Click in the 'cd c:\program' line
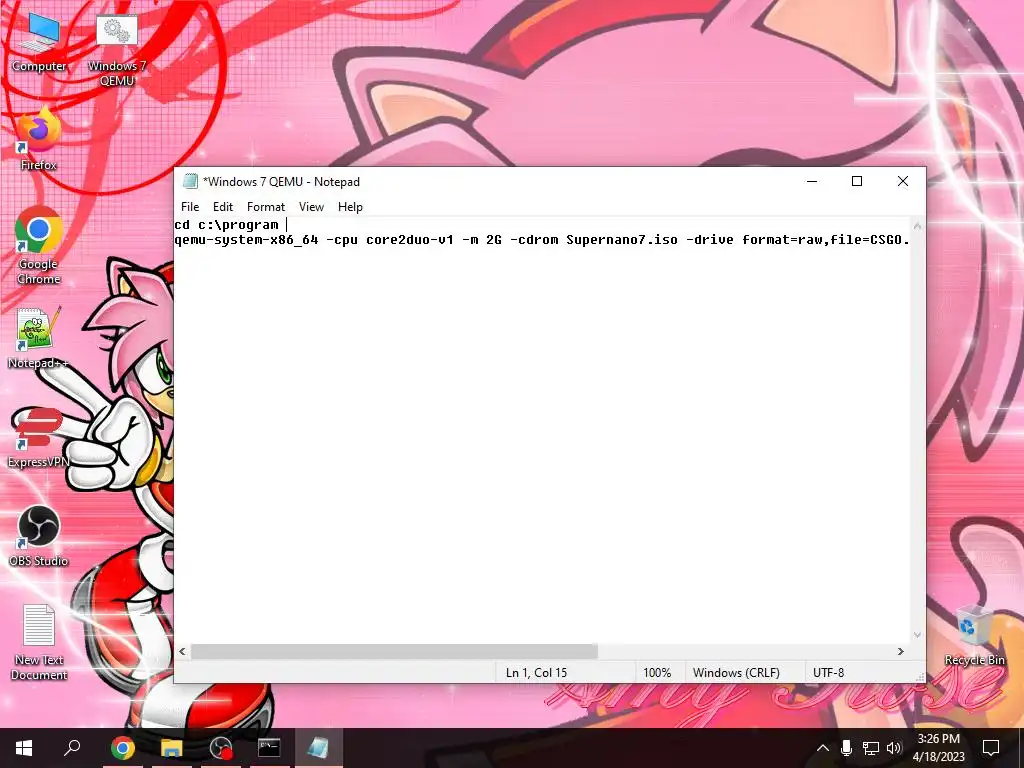 (x=227, y=225)
